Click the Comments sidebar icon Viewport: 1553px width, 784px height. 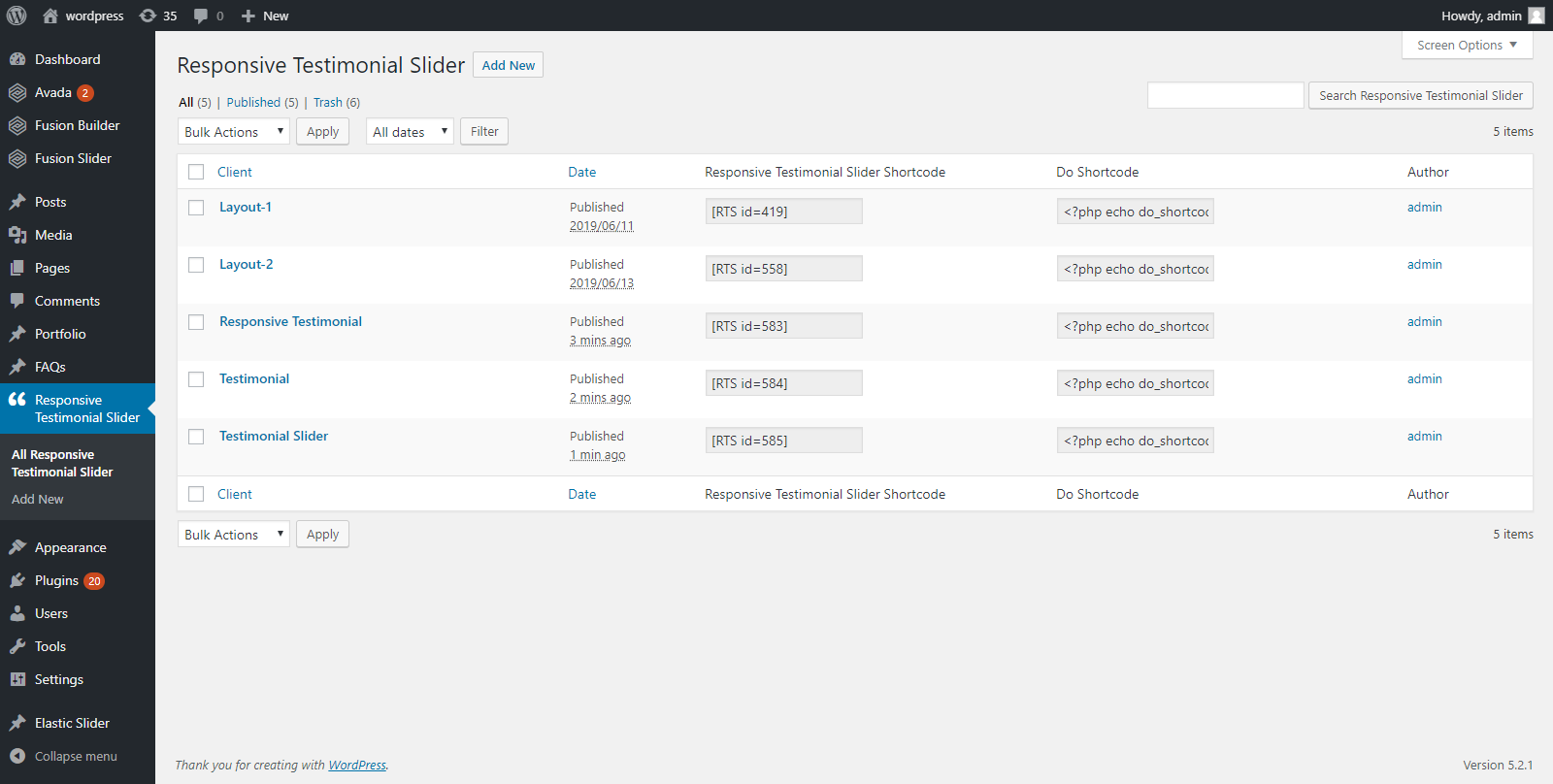[17, 301]
